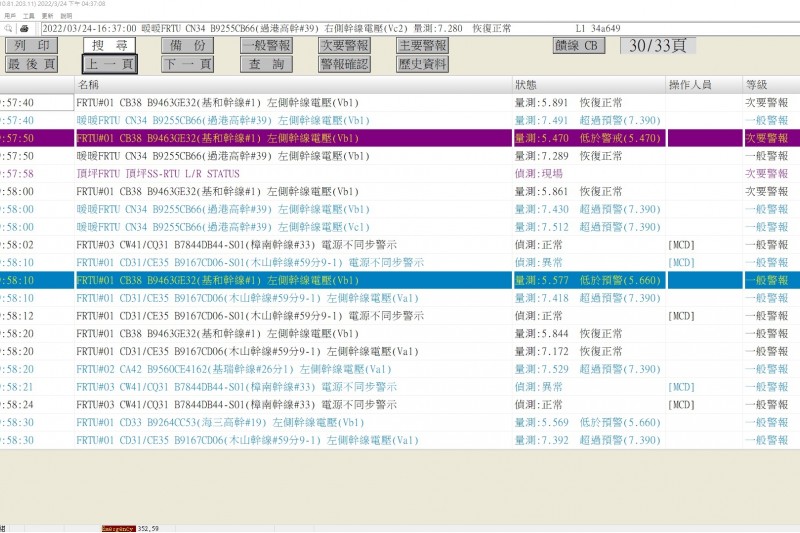
Task: Go to 上一頁 (previous page)
Action: 109,65
